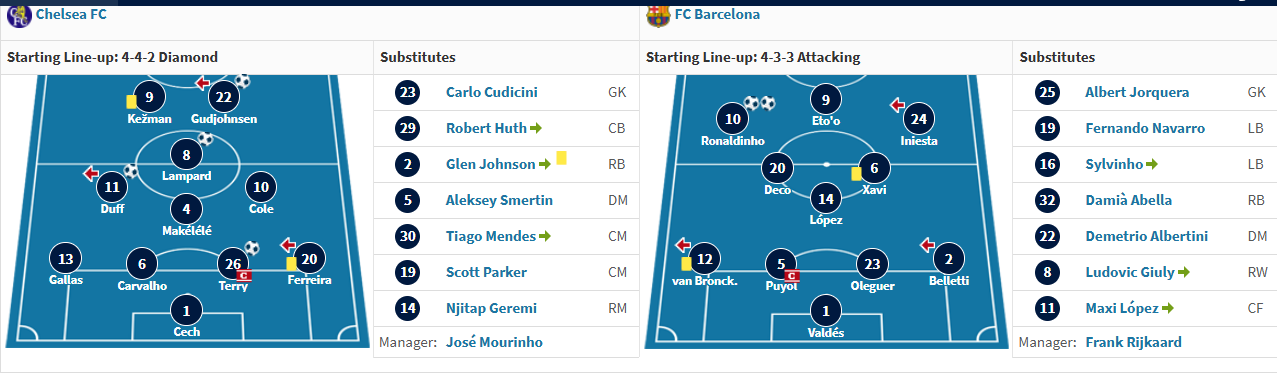The height and width of the screenshot is (373, 1277).
Task: Click Puyol's captain armband icon
Action: pos(792,275)
